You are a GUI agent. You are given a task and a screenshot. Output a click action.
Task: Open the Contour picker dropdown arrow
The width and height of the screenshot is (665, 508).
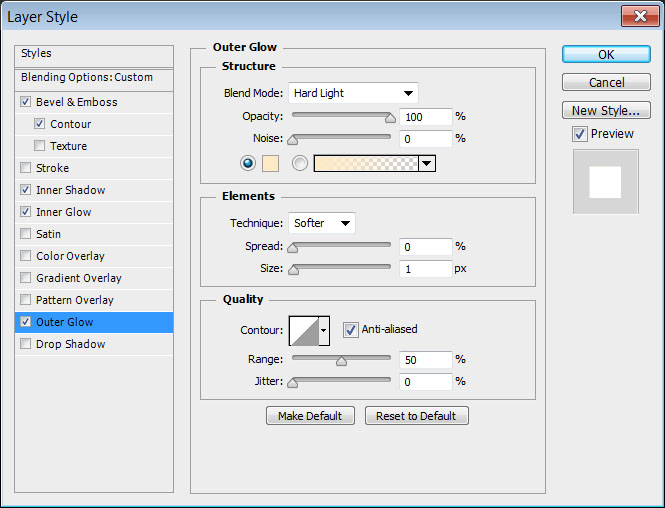coord(324,330)
